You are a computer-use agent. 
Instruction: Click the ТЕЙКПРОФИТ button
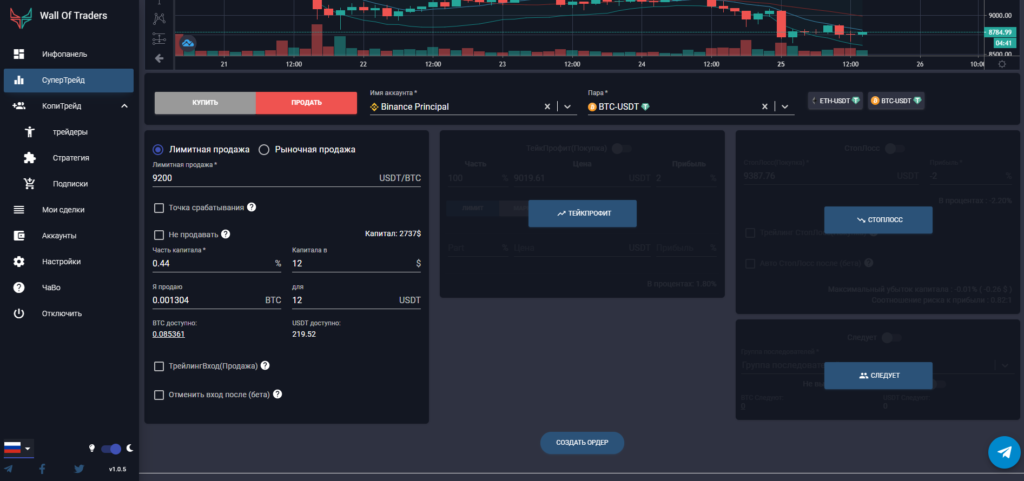pyautogui.click(x=582, y=214)
